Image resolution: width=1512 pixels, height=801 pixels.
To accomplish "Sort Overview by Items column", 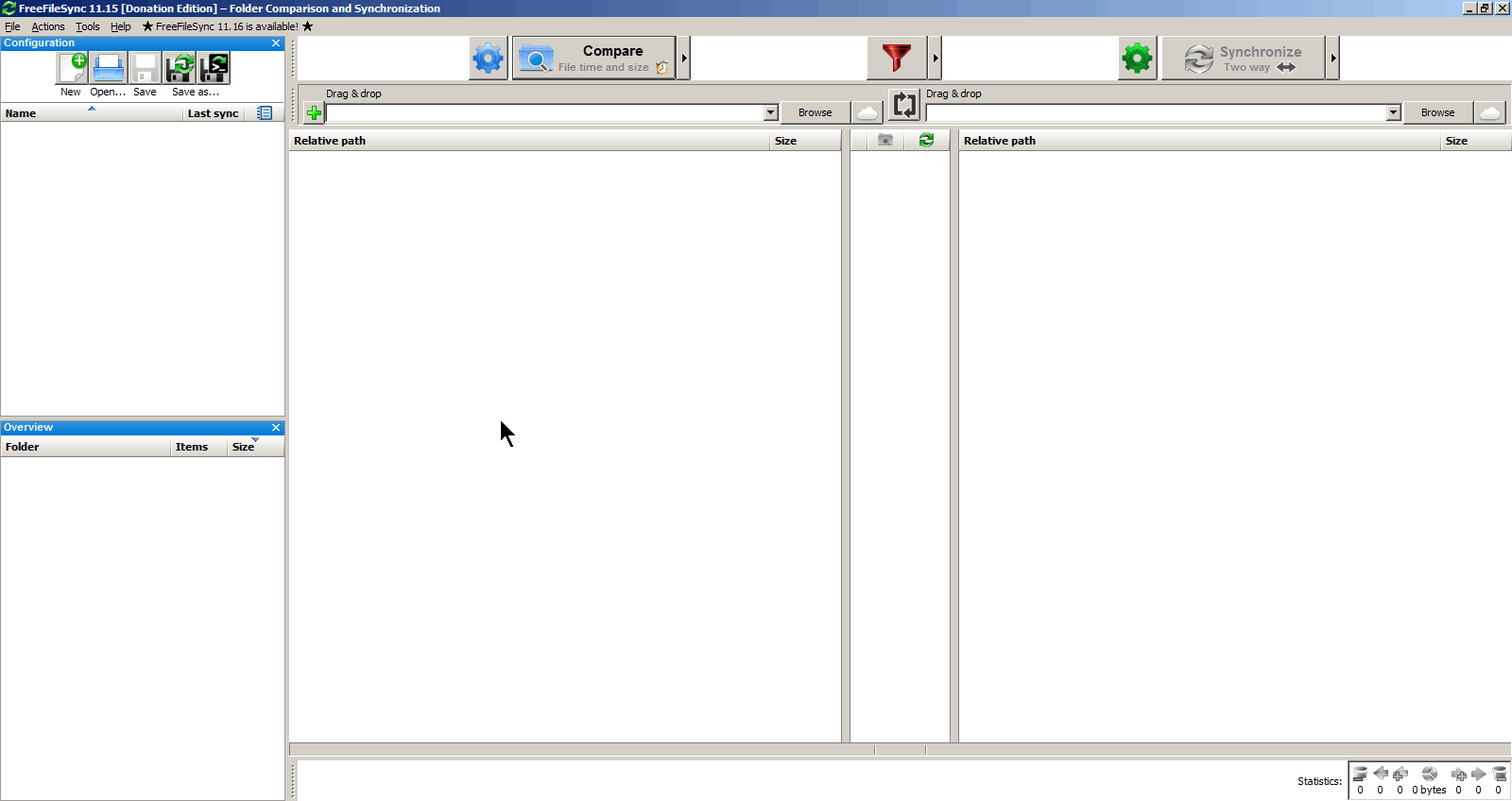I will pos(198,447).
